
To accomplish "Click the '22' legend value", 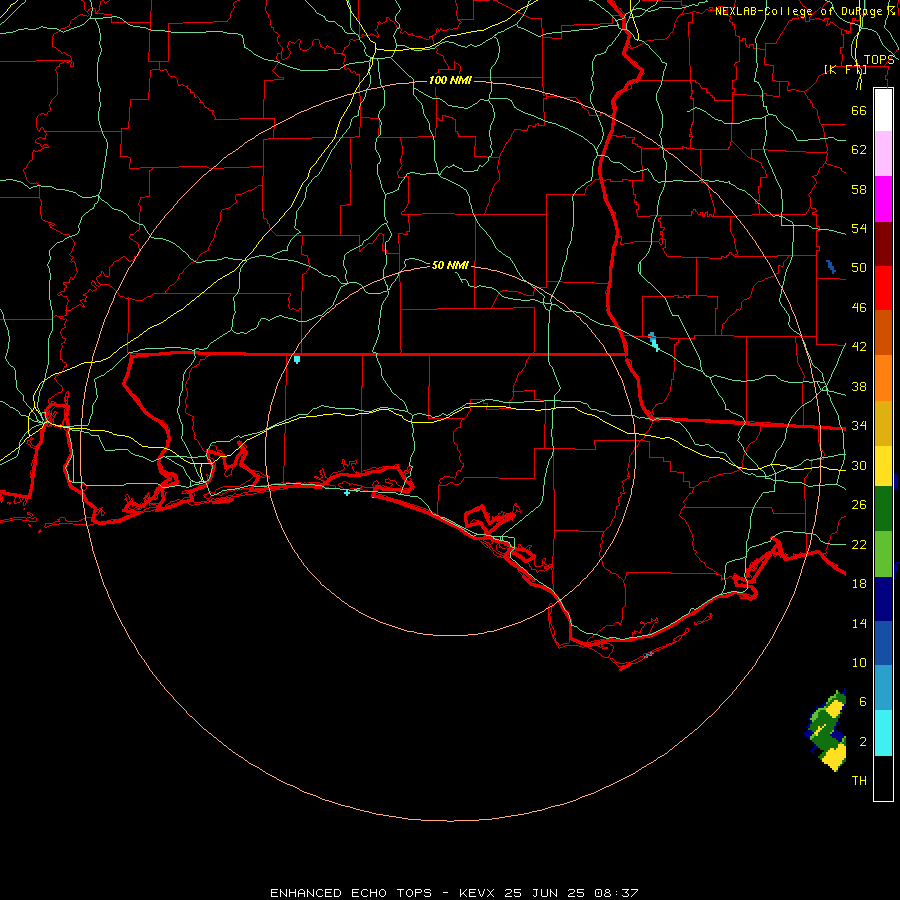I will pyautogui.click(x=859, y=544).
